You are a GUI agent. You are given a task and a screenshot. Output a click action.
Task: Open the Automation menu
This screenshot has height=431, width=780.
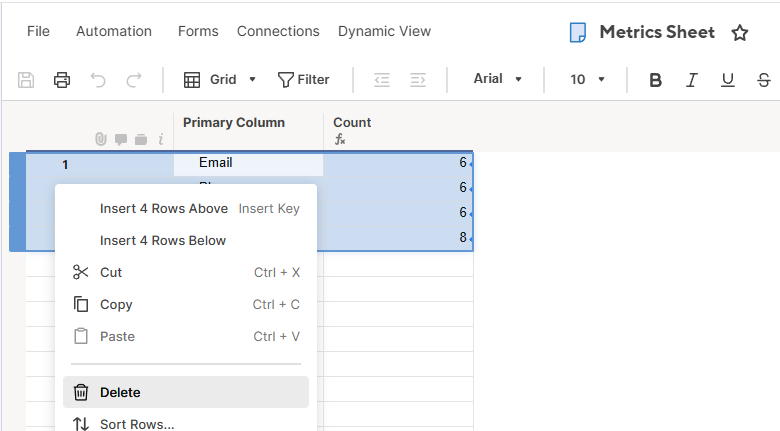point(114,31)
